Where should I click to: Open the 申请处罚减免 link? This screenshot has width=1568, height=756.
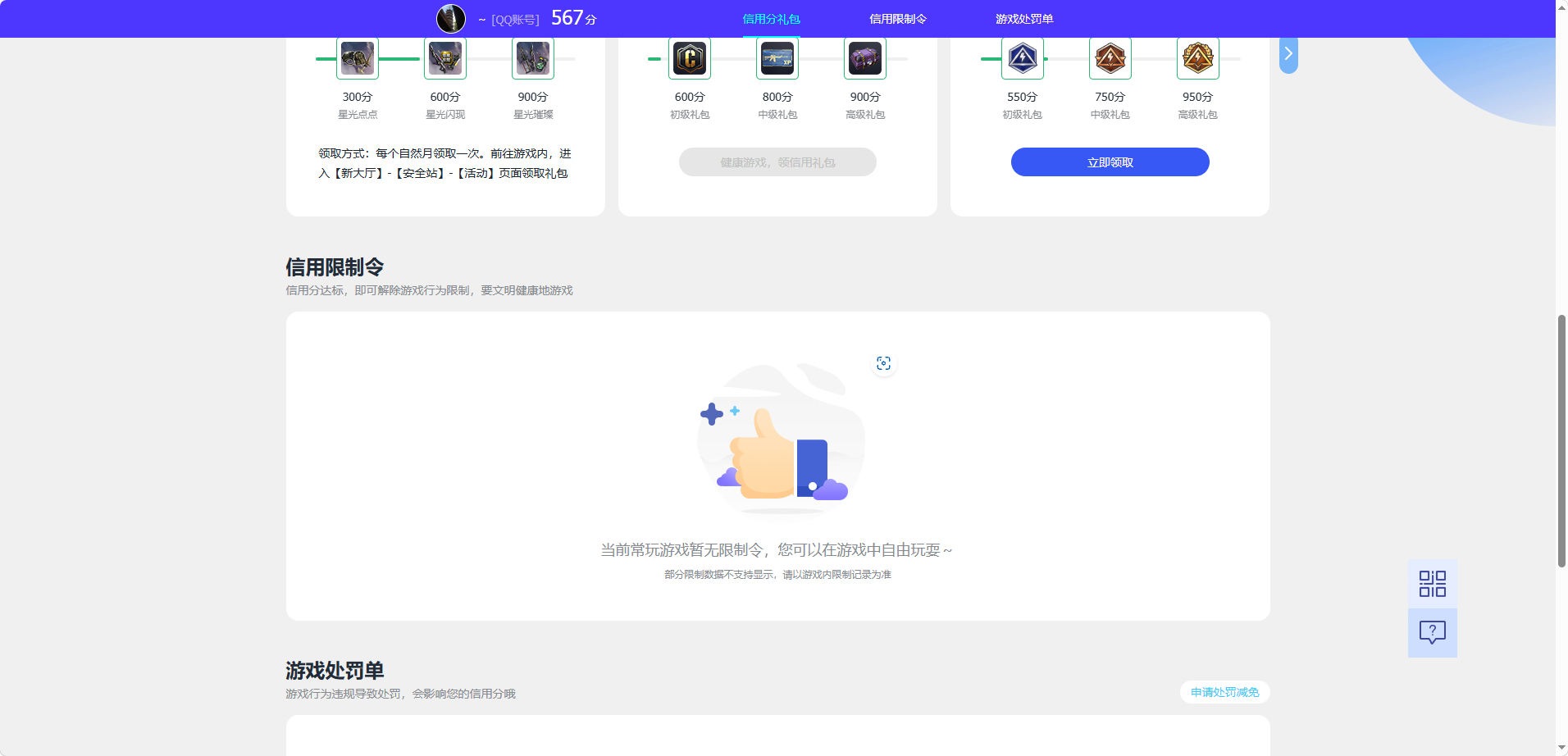[x=1225, y=692]
